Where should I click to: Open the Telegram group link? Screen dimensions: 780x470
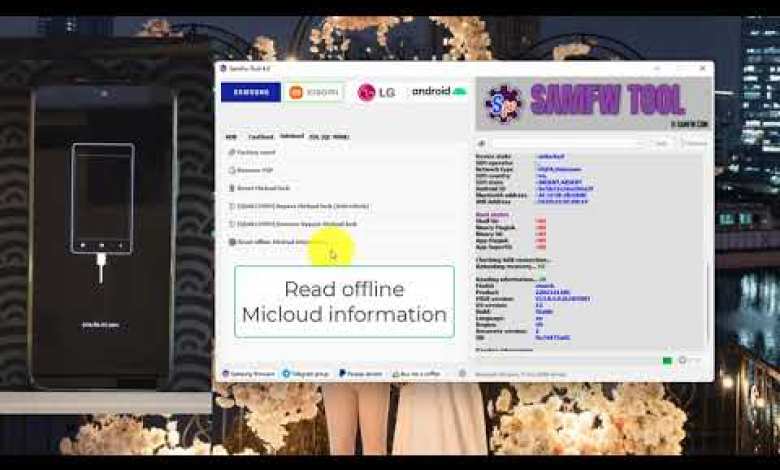309,374
